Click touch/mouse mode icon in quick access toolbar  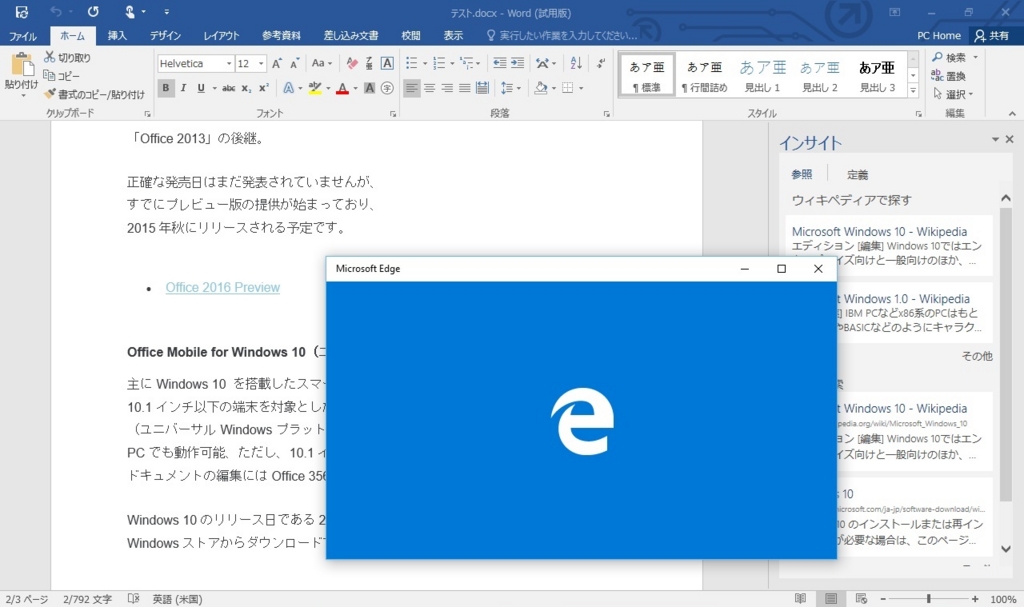[129, 12]
